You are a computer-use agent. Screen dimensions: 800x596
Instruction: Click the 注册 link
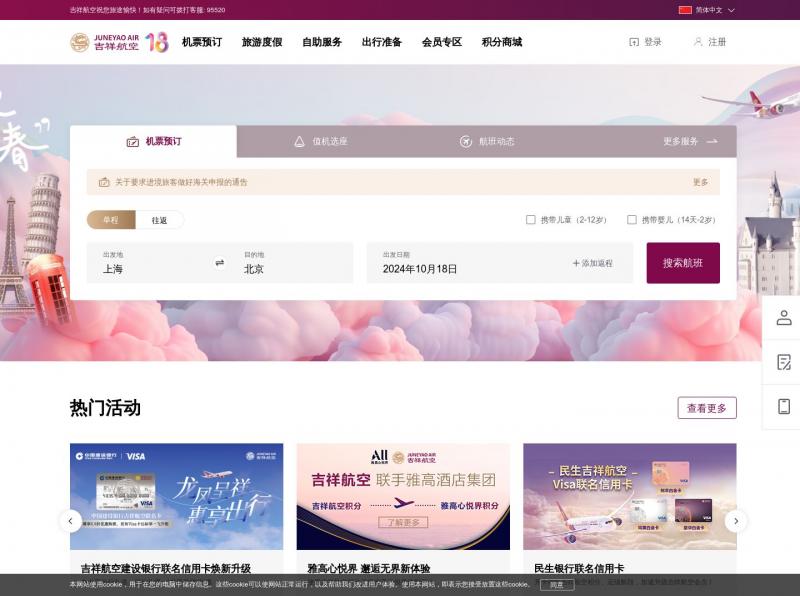(717, 42)
